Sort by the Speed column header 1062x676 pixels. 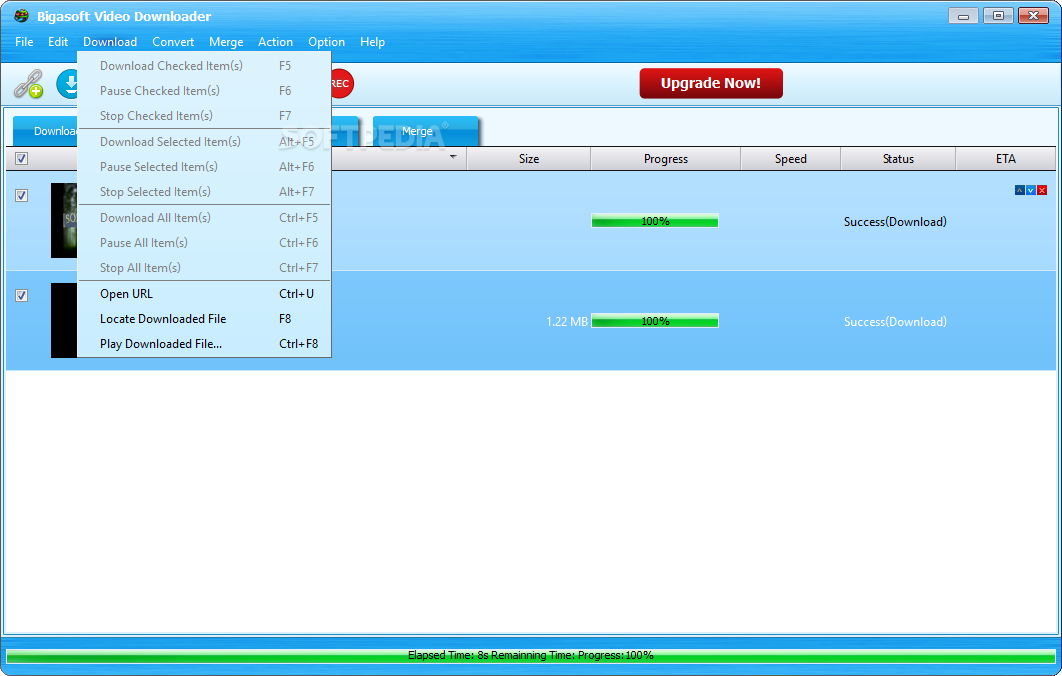790,159
